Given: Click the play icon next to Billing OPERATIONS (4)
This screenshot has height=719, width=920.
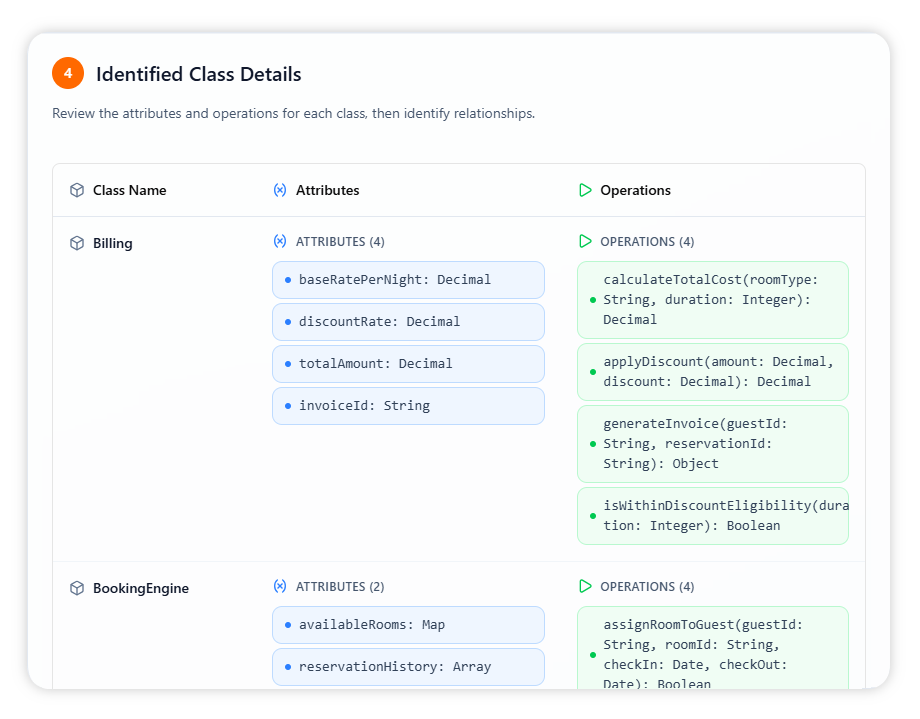Looking at the screenshot, I should 585,241.
